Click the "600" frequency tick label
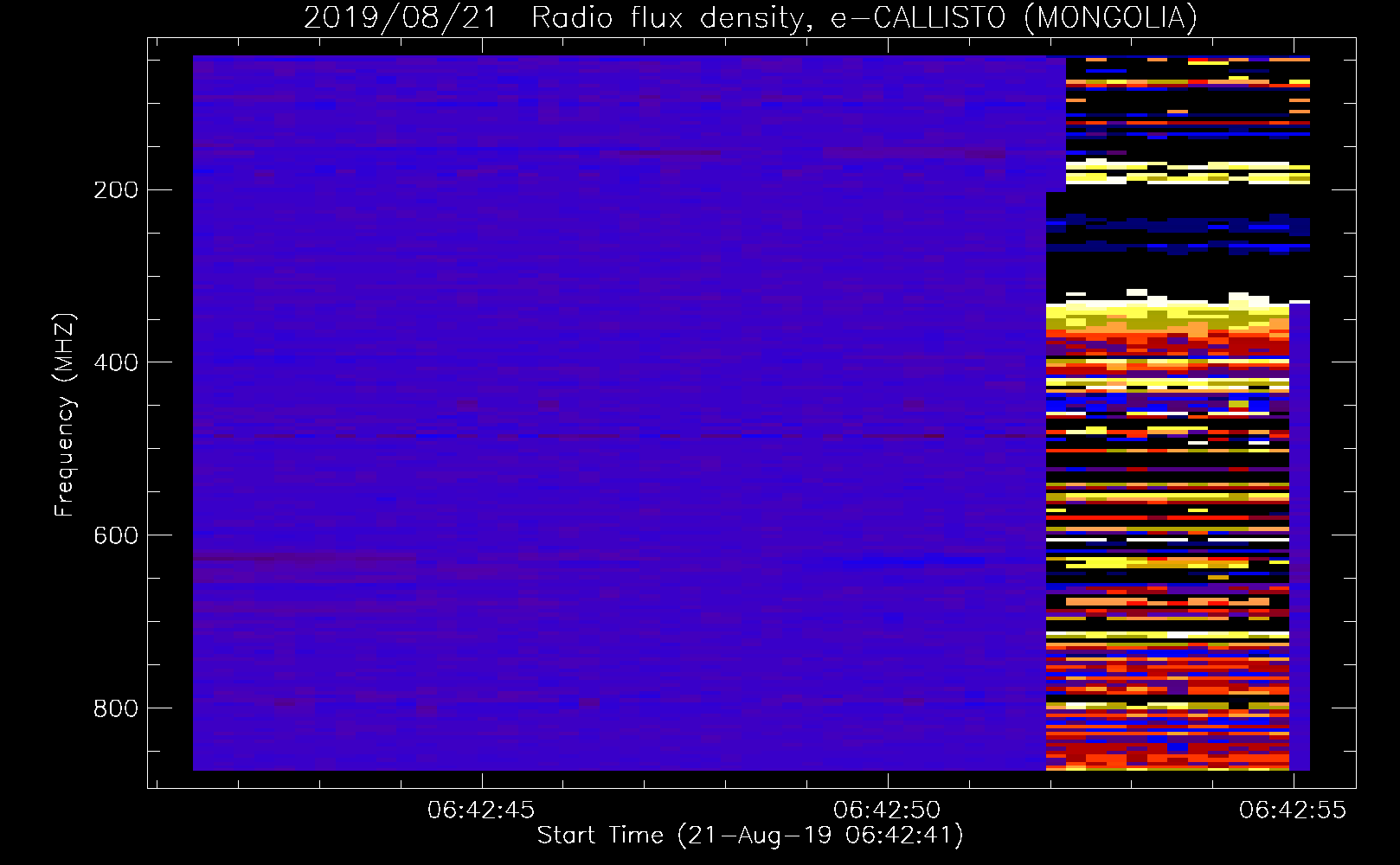Image resolution: width=1400 pixels, height=865 pixels. coord(116,536)
